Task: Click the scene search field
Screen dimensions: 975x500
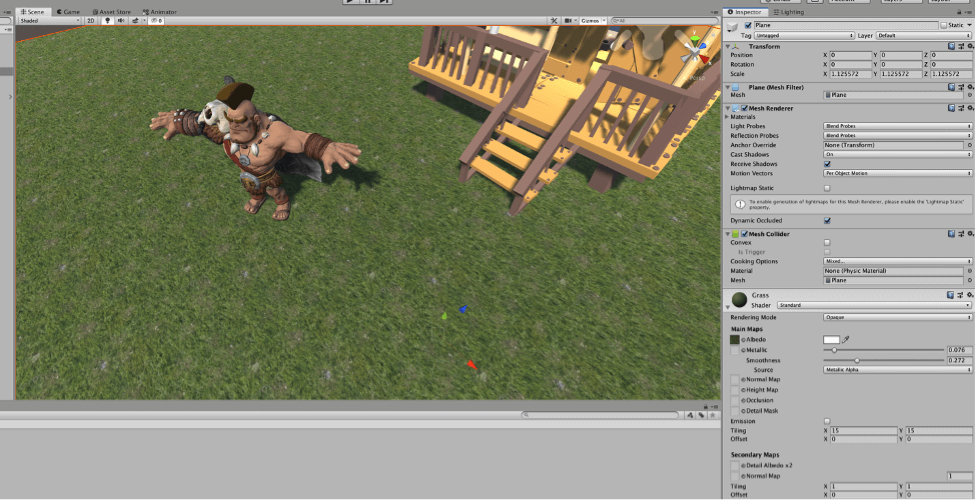Action: click(x=665, y=21)
